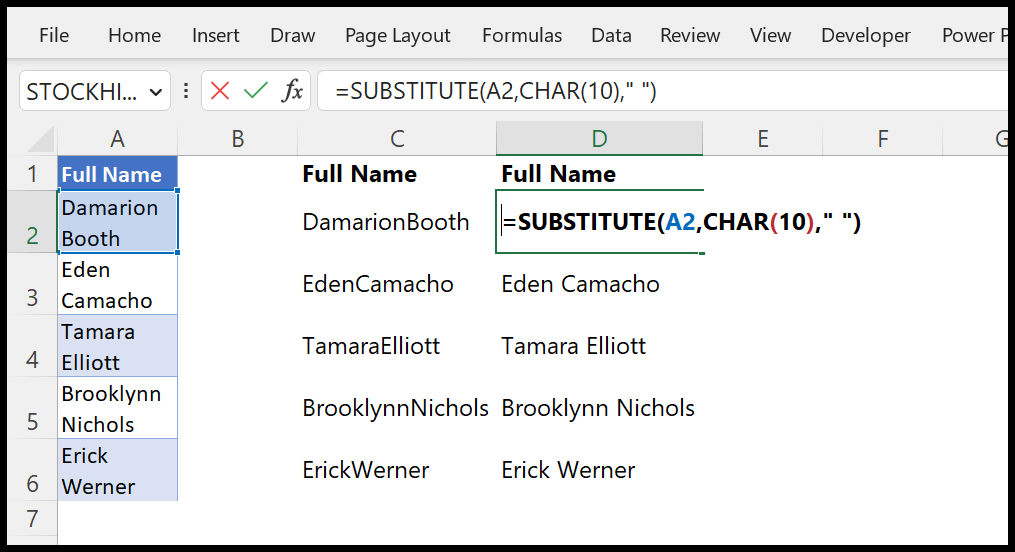Open the File tab
The height and width of the screenshot is (552, 1015).
click(x=54, y=36)
